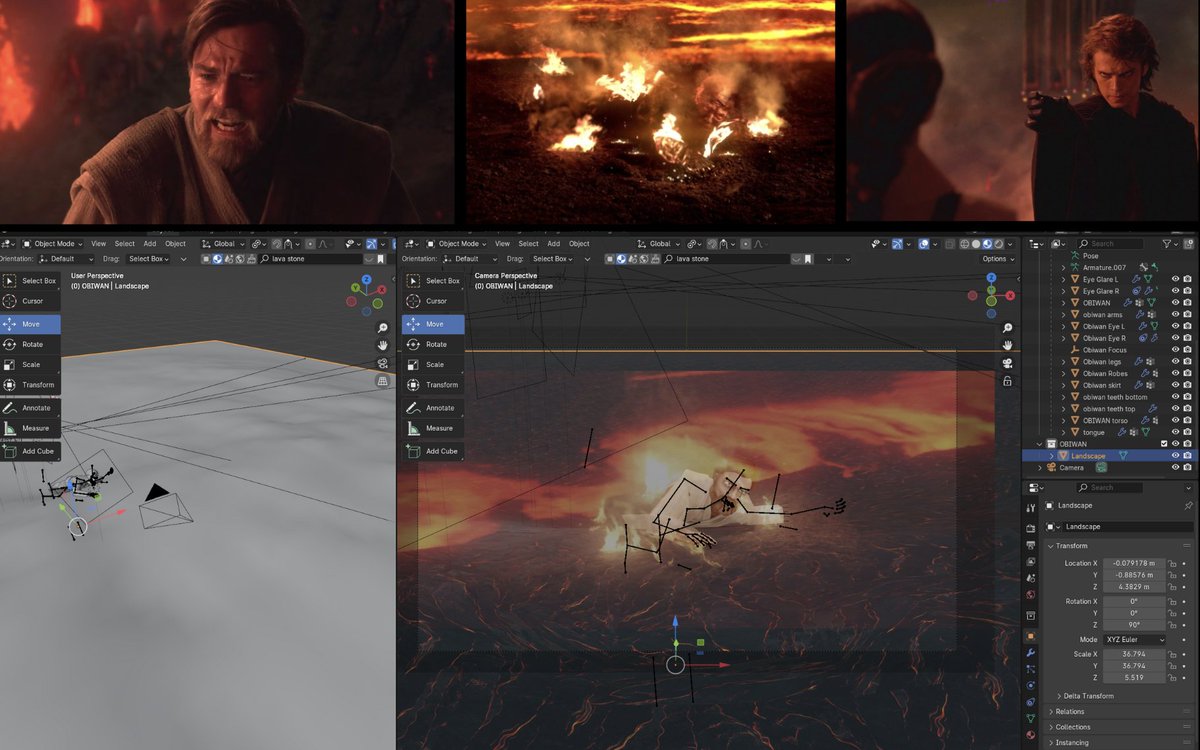
Task: Toggle camera view icon in camera viewport
Action: pyautogui.click(x=1008, y=363)
